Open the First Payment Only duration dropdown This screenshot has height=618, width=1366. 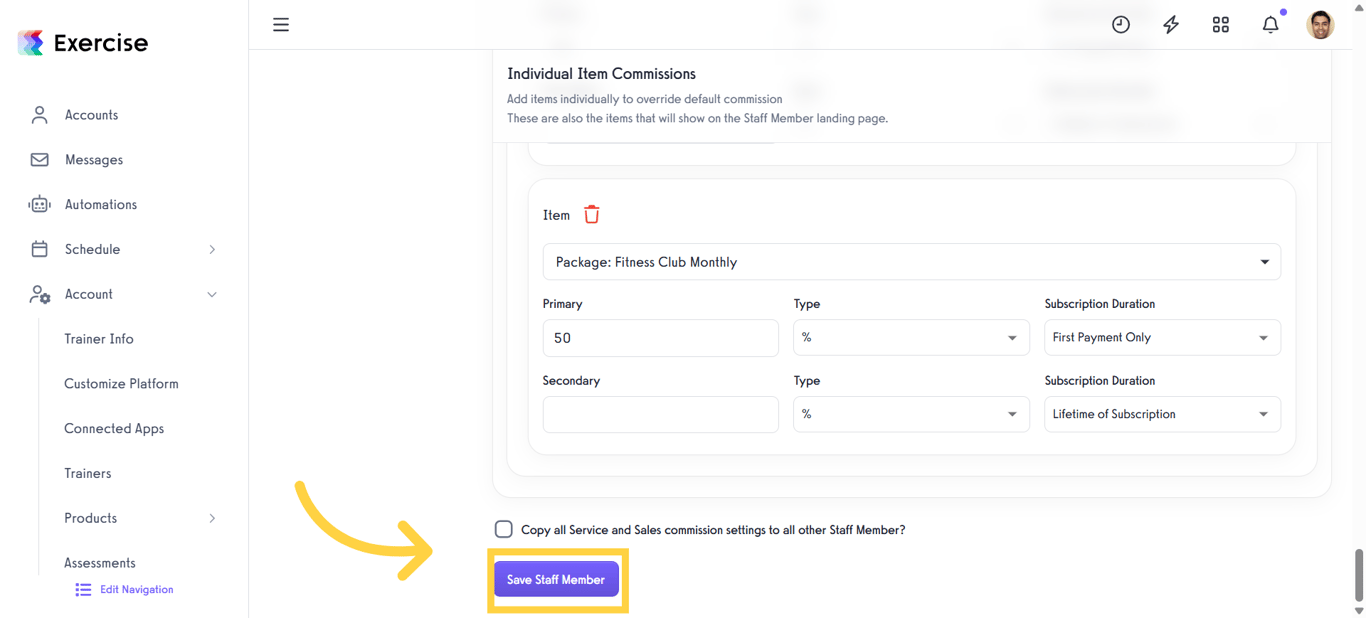[1162, 338]
